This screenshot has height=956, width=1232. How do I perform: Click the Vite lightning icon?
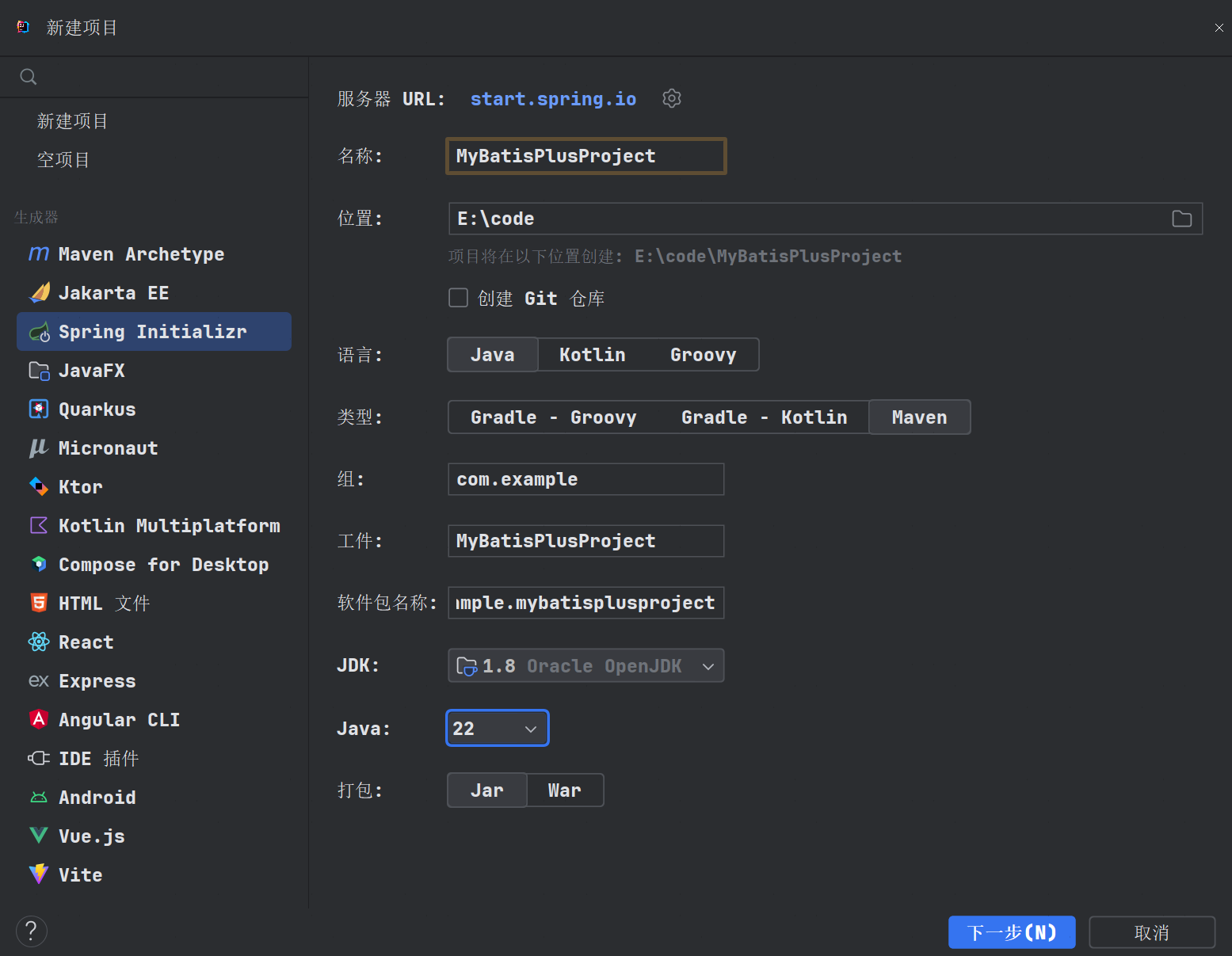pos(39,874)
